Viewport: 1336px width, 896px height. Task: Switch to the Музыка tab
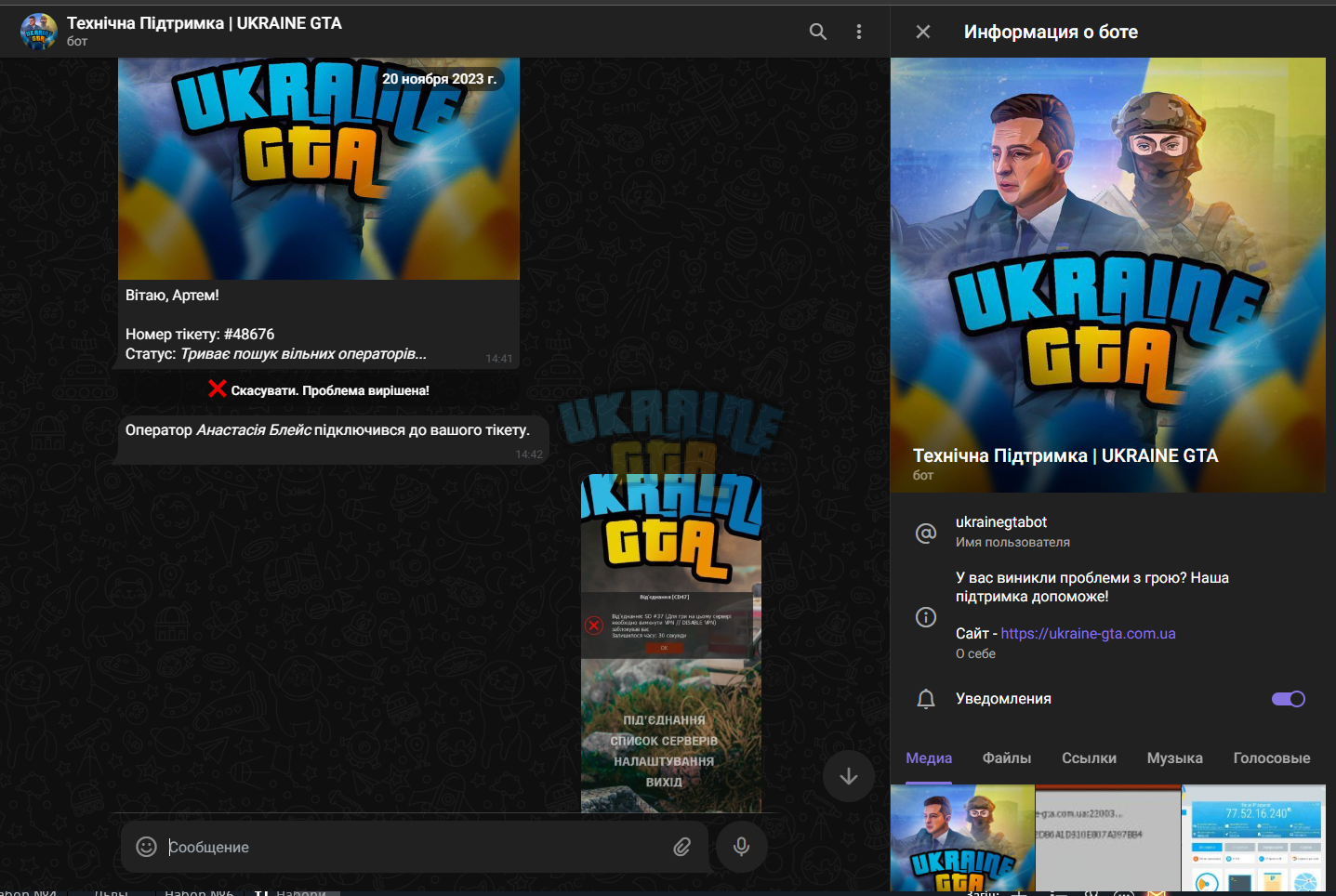coord(1175,758)
